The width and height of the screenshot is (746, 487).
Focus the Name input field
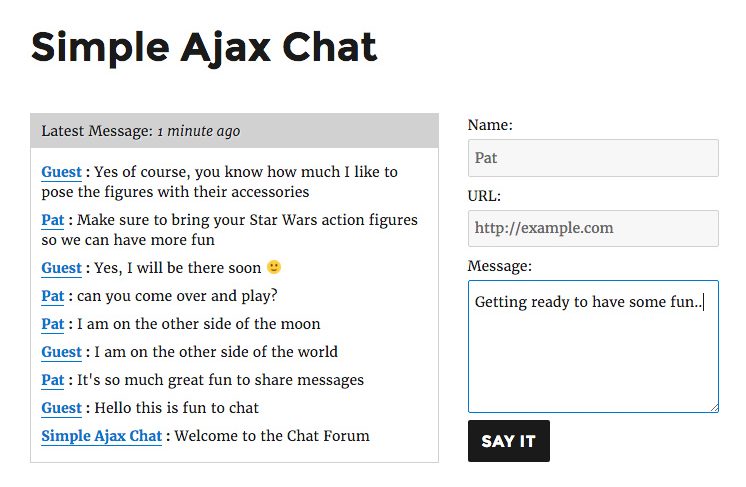point(593,158)
